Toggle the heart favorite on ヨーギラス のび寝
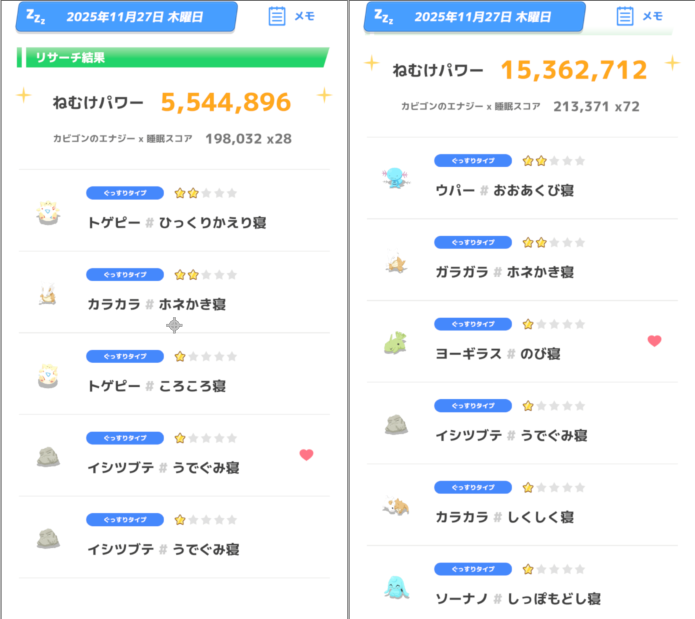This screenshot has height=619, width=695. pos(654,341)
